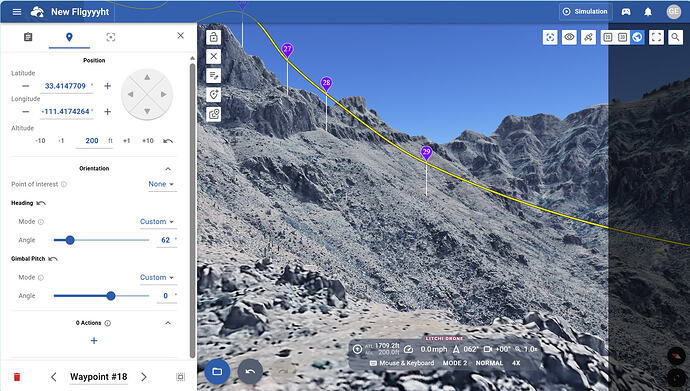Screen dimensions: 690x391
Task: Add a new waypoint action
Action: coord(94,341)
